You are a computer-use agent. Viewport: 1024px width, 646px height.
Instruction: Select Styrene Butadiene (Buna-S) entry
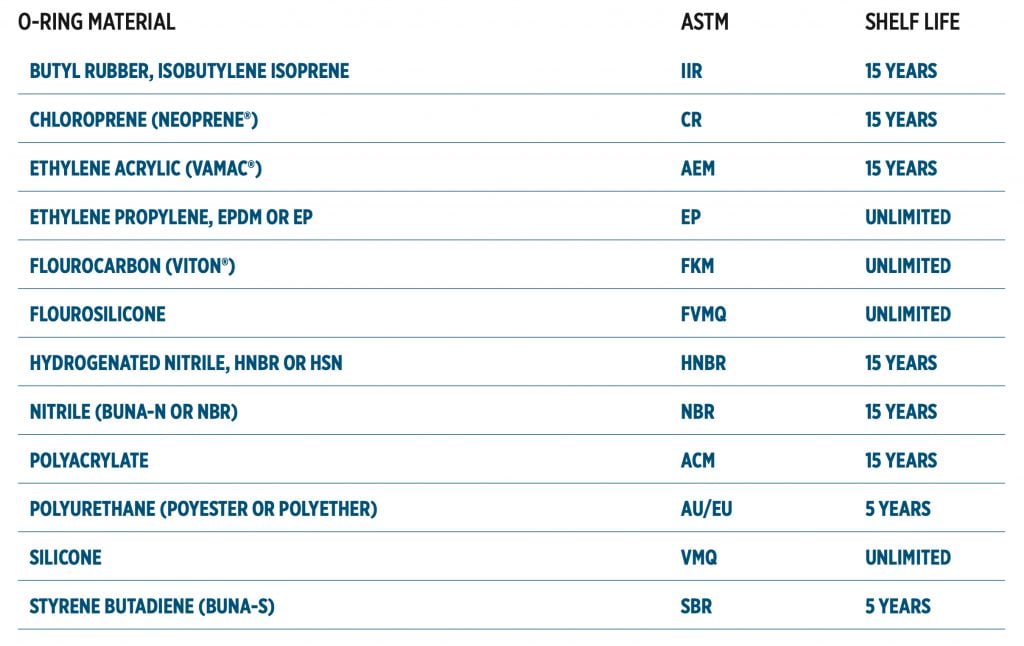152,606
